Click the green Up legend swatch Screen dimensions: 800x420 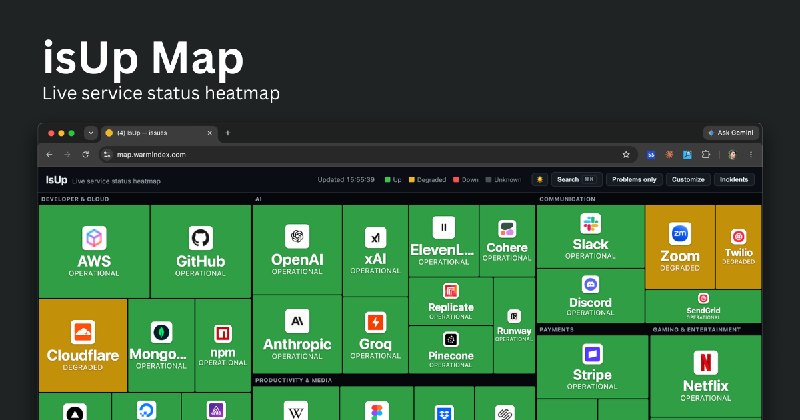click(388, 180)
